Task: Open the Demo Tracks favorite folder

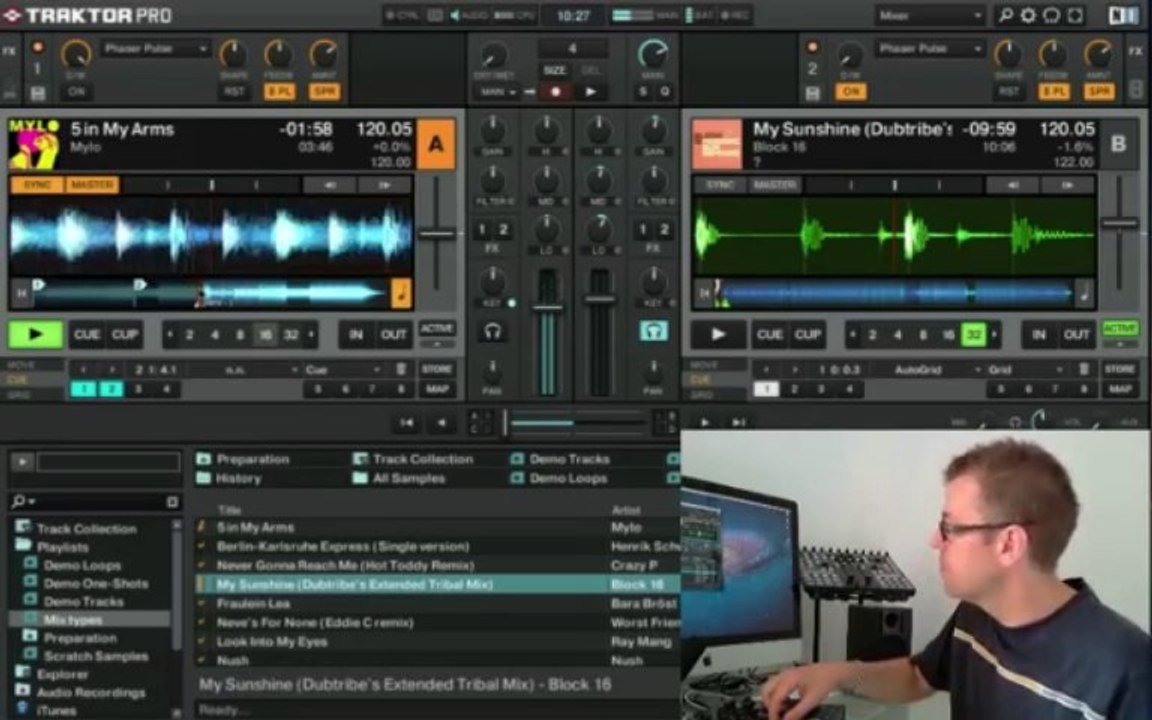Action: point(561,459)
